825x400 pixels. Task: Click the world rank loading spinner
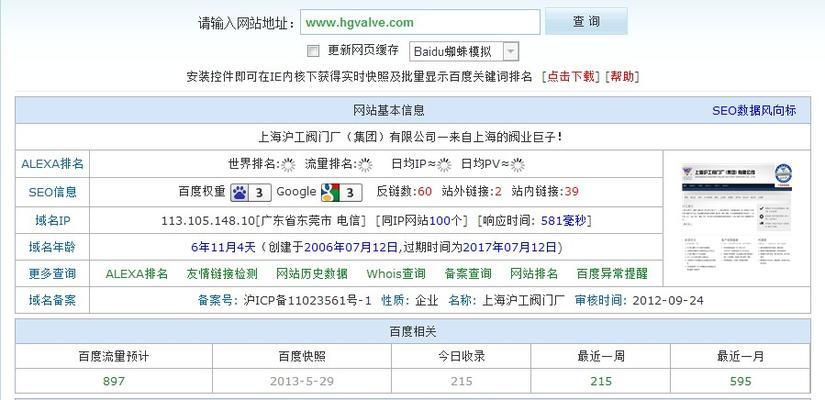(288, 165)
